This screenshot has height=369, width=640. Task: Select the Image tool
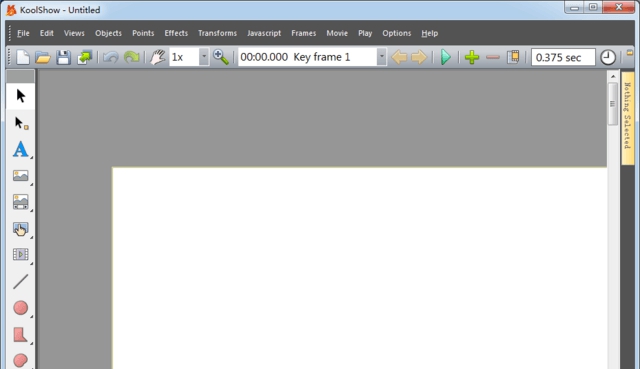click(20, 176)
